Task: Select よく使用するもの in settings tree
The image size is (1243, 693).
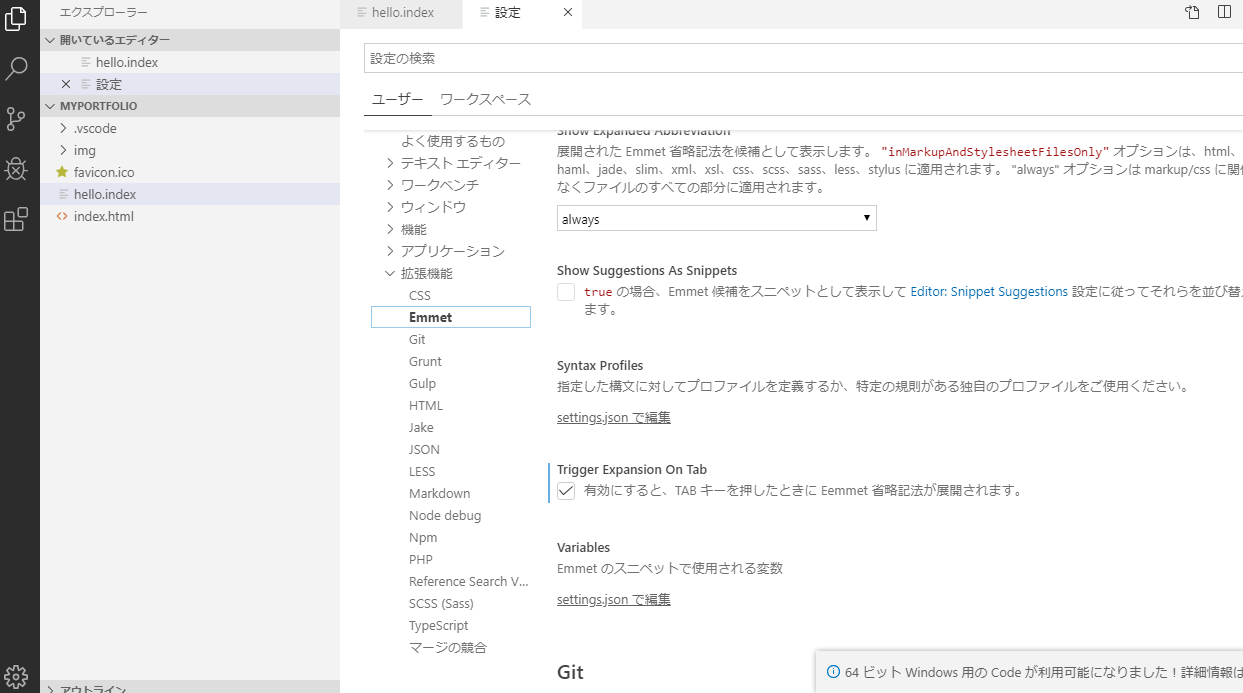Action: click(x=453, y=141)
